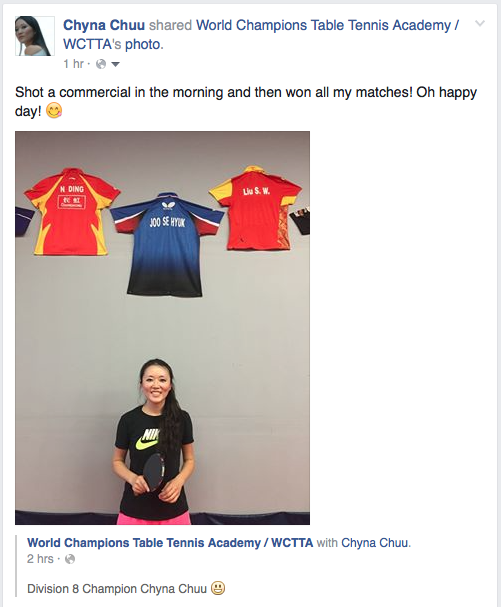The height and width of the screenshot is (607, 501).
Task: Click the globe icon on original post
Action: (x=70, y=559)
